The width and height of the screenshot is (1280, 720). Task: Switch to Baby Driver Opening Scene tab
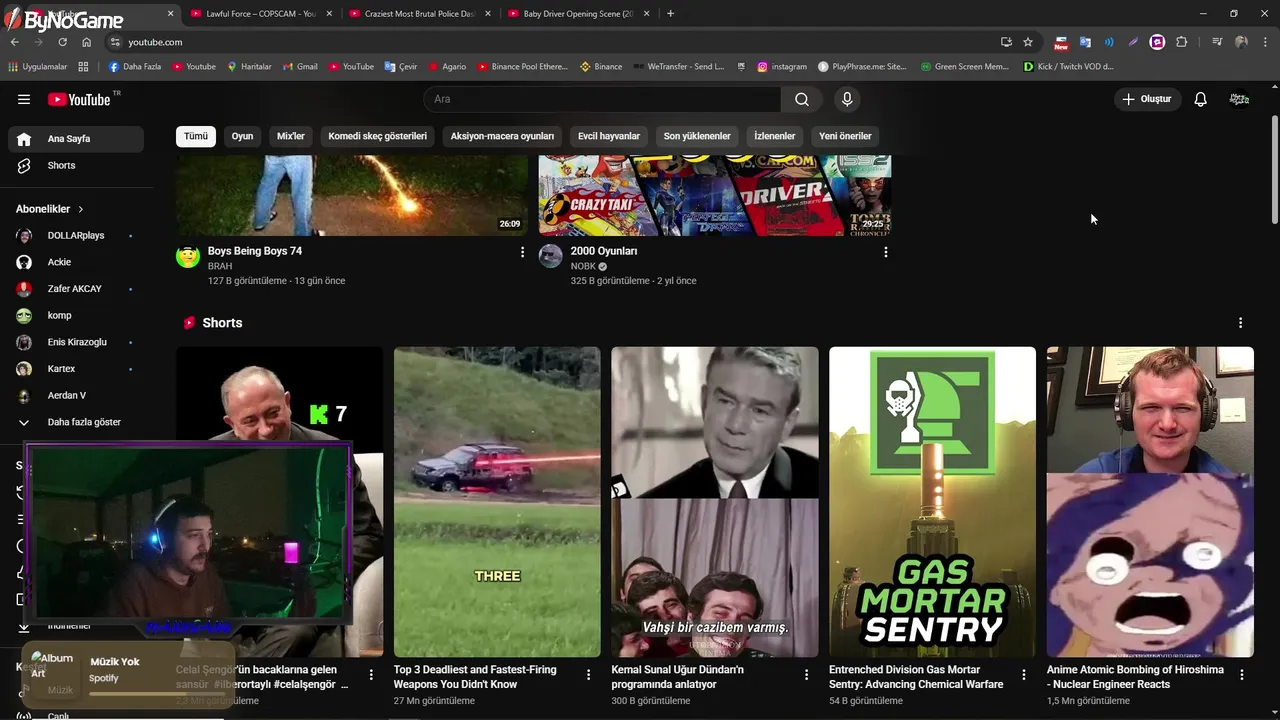point(577,14)
